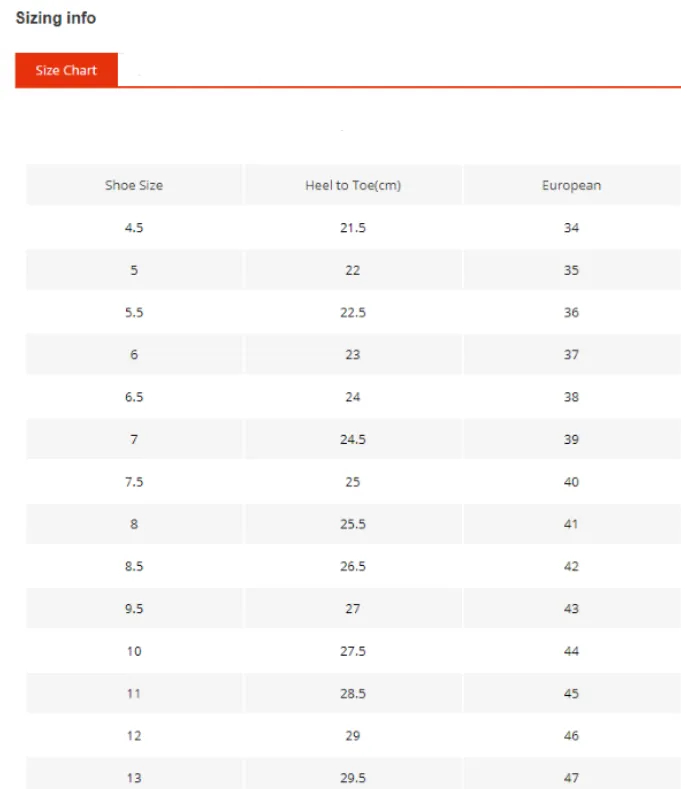The image size is (681, 789).
Task: Open the Size Chart tab
Action: click(66, 70)
